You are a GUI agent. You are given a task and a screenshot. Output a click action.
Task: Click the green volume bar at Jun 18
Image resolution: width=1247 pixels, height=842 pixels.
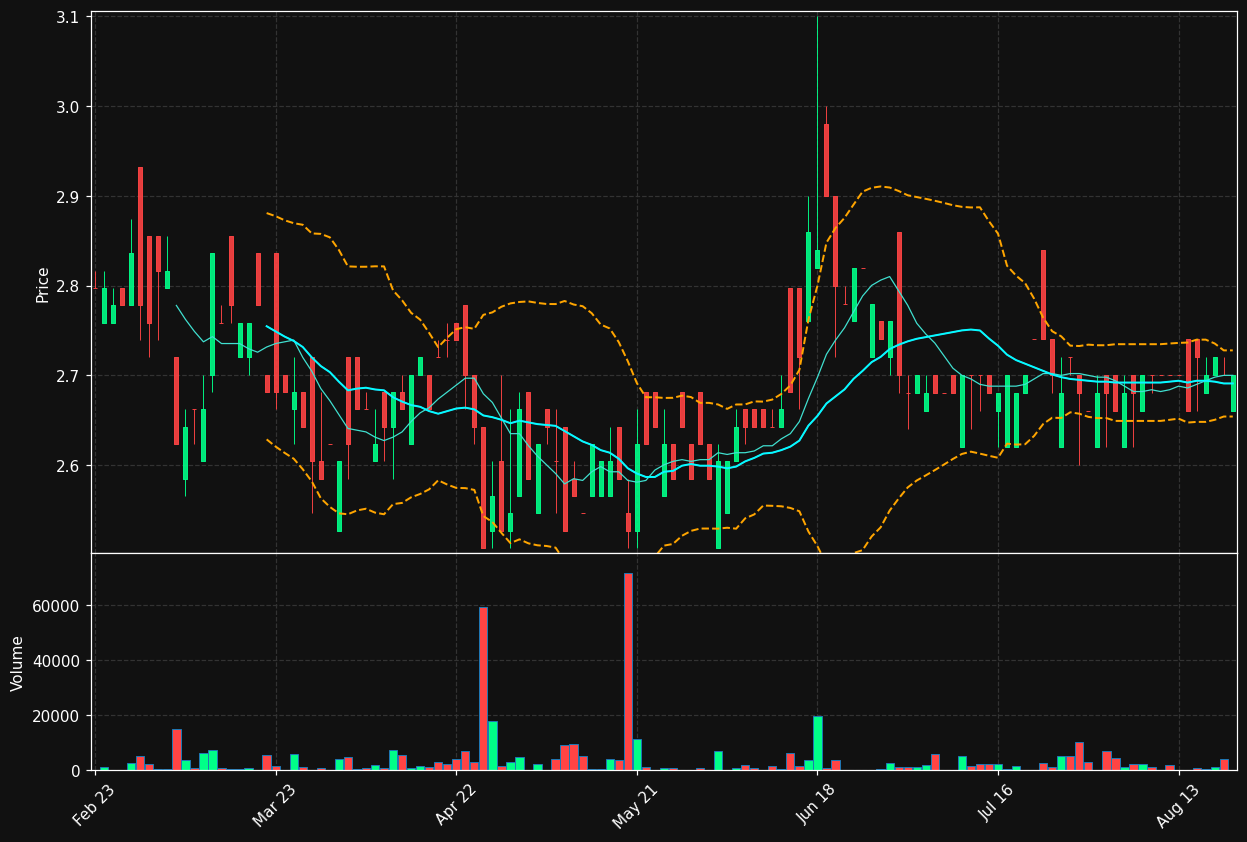817,743
